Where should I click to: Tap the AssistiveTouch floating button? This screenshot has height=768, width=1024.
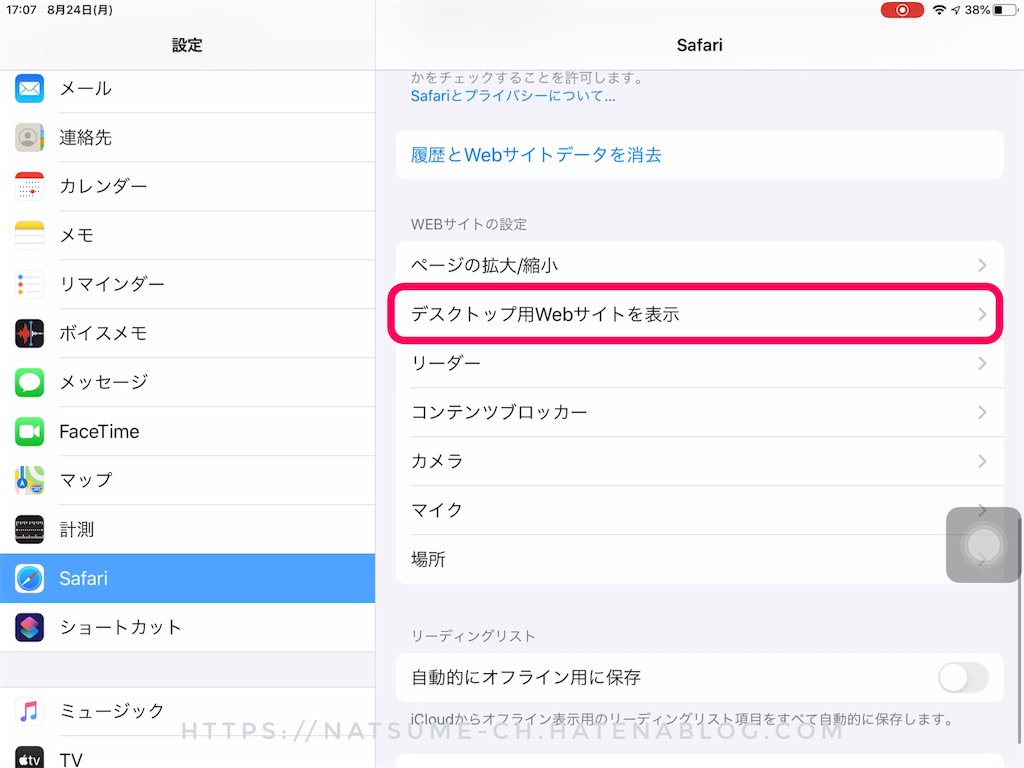[x=983, y=545]
